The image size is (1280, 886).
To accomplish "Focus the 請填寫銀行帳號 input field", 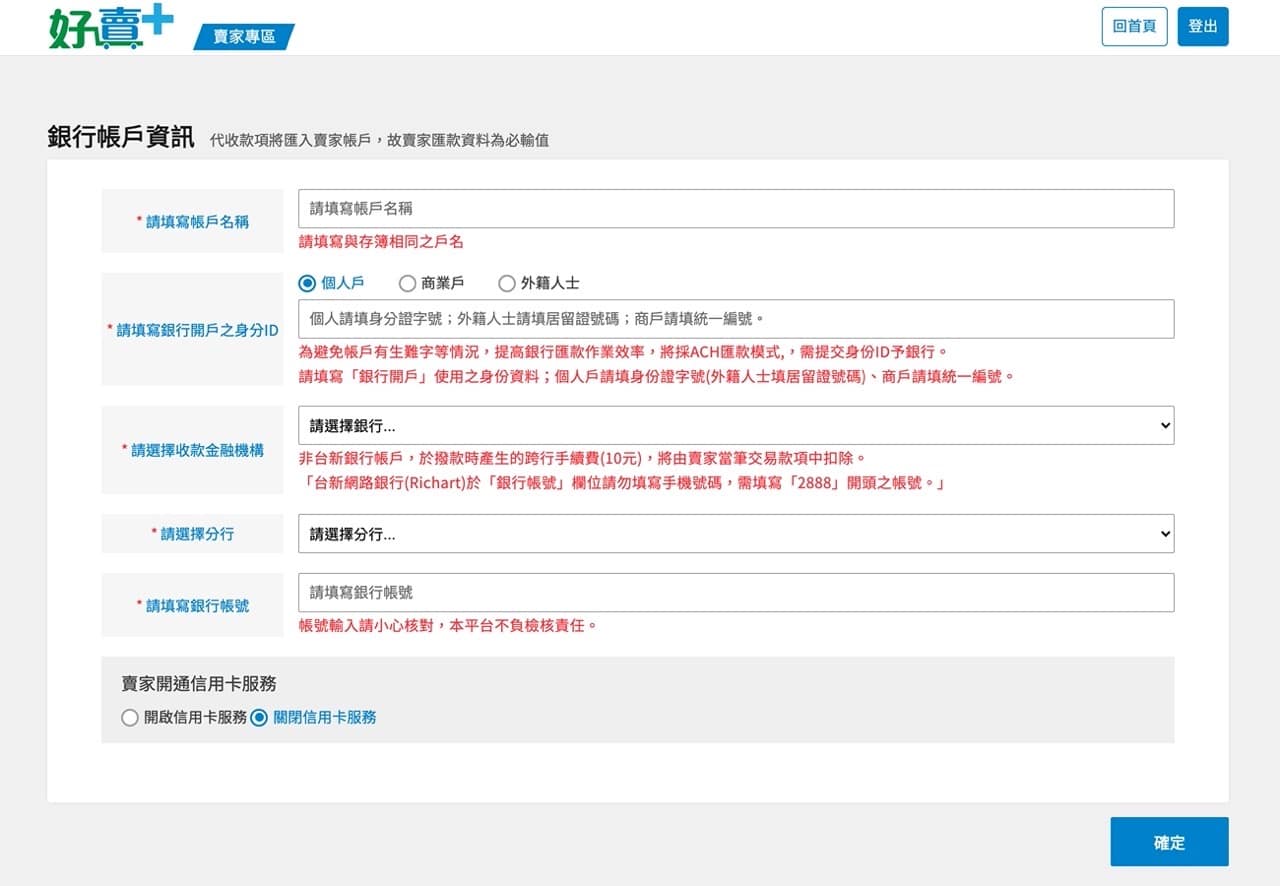I will tap(736, 592).
